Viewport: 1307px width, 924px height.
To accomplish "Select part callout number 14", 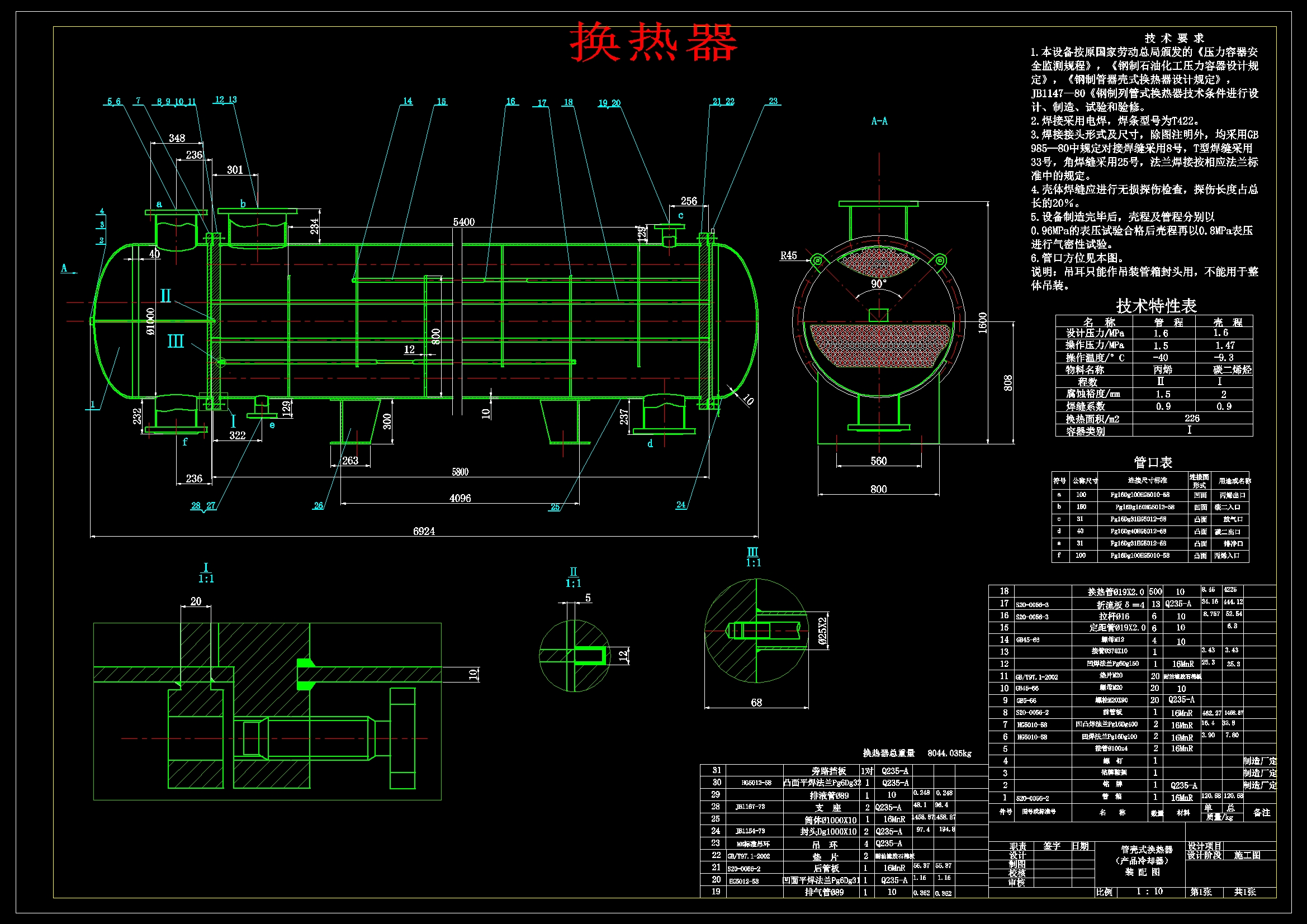I will 408,101.
